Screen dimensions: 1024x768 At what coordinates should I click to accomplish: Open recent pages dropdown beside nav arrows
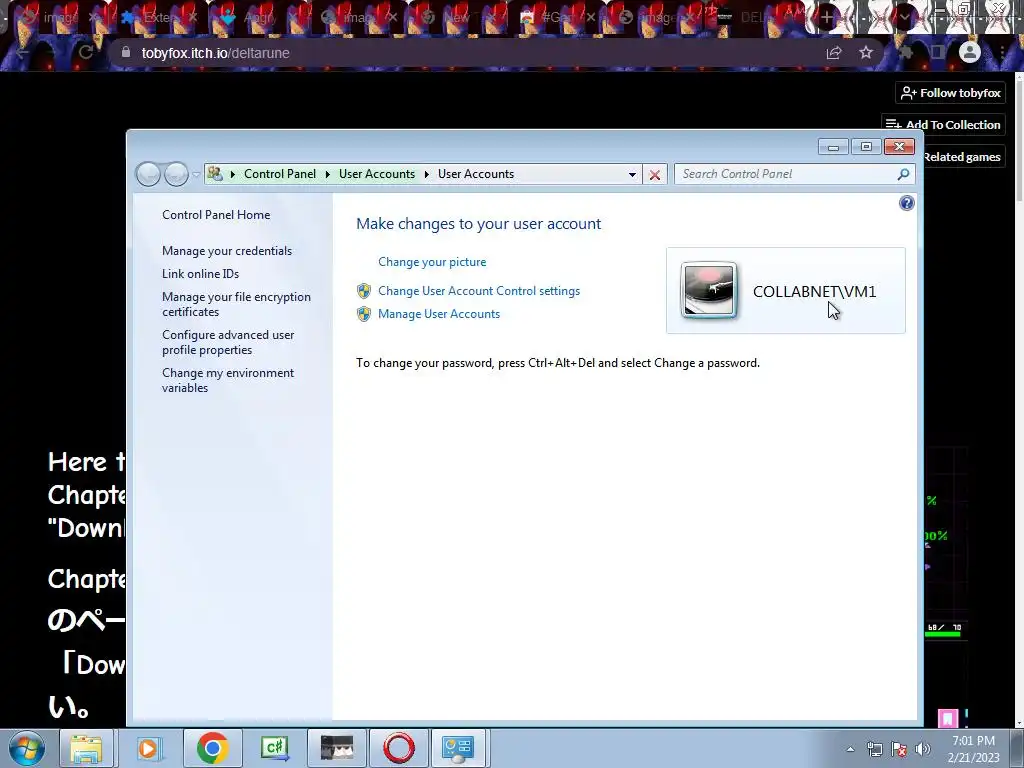click(196, 175)
